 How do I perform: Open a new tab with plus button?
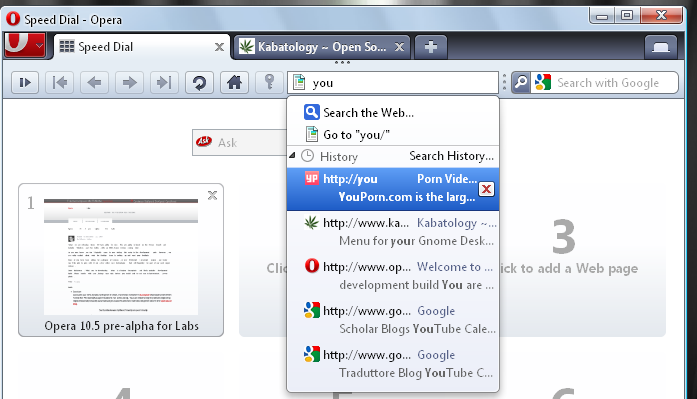click(x=431, y=47)
